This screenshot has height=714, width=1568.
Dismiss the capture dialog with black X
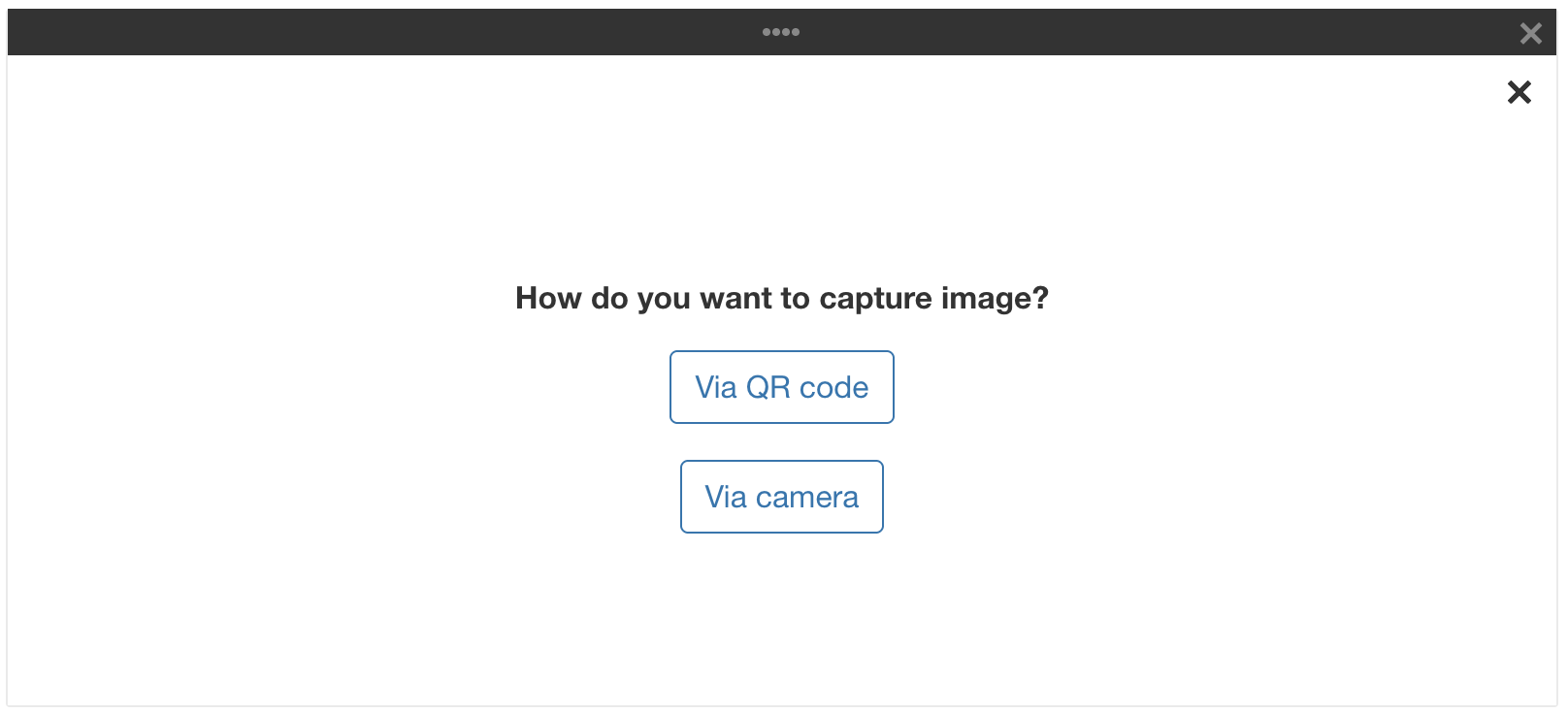tap(1519, 92)
